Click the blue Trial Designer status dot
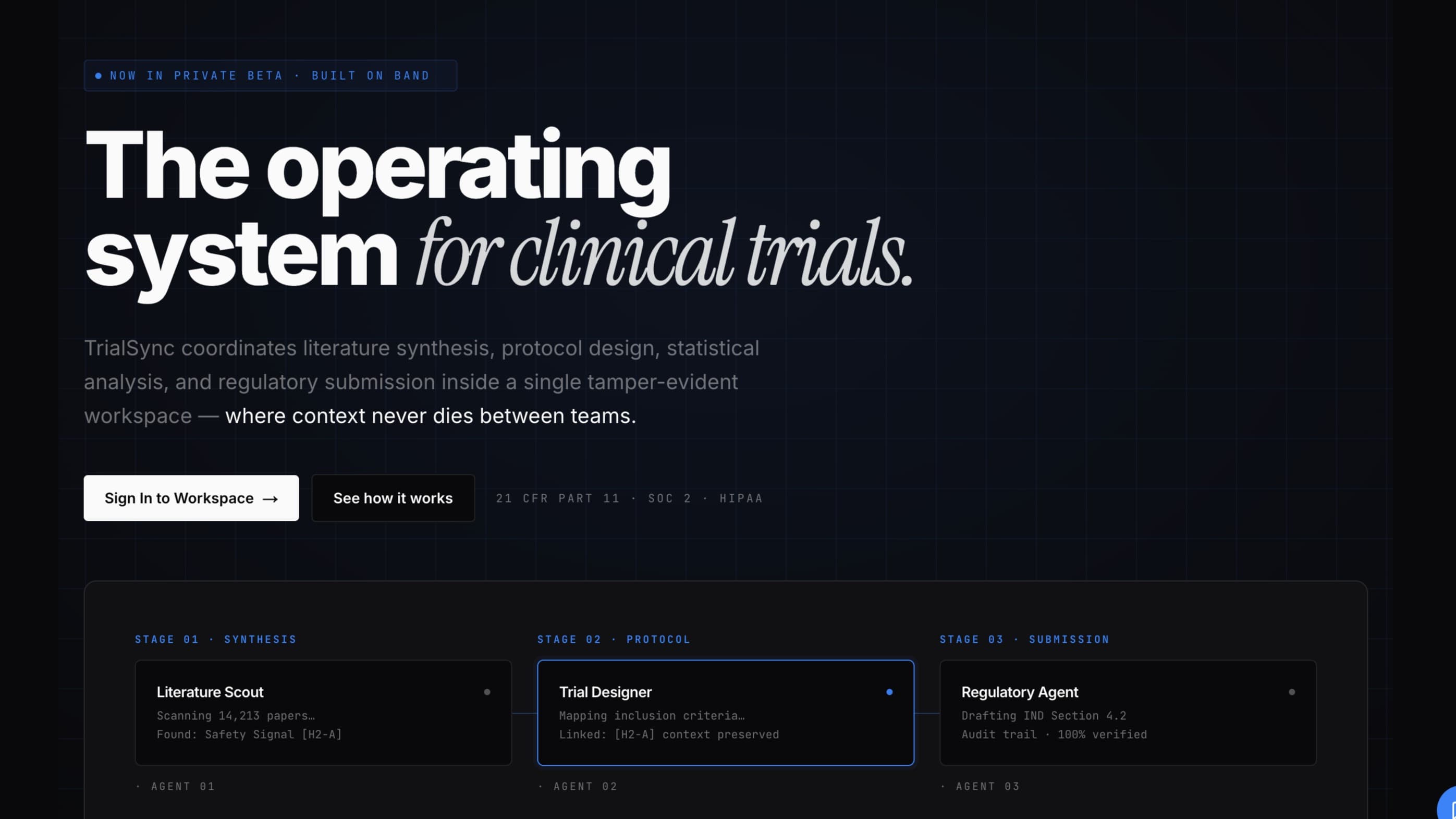1456x819 pixels. point(889,692)
